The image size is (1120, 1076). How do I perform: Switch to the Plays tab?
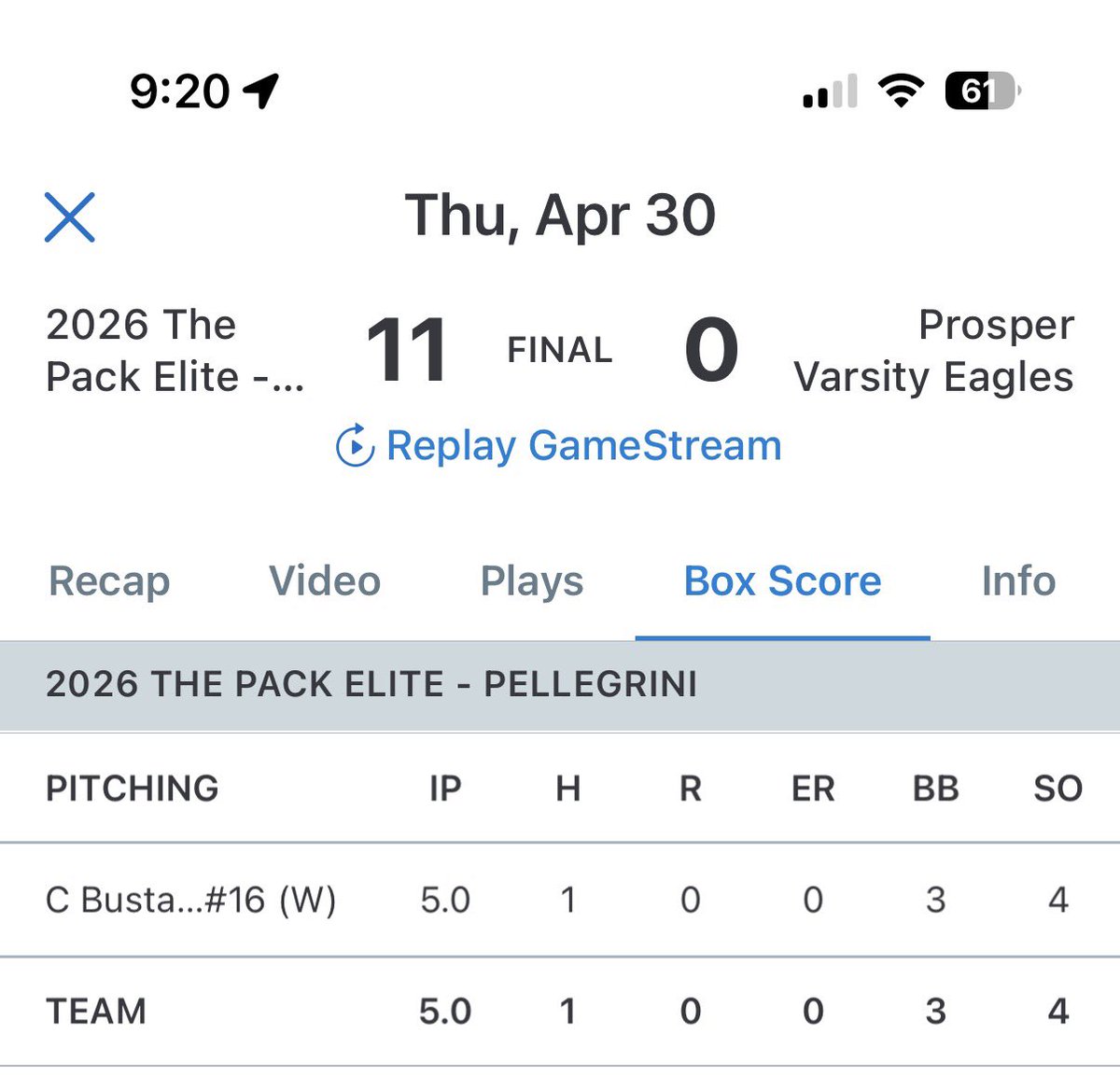532,580
